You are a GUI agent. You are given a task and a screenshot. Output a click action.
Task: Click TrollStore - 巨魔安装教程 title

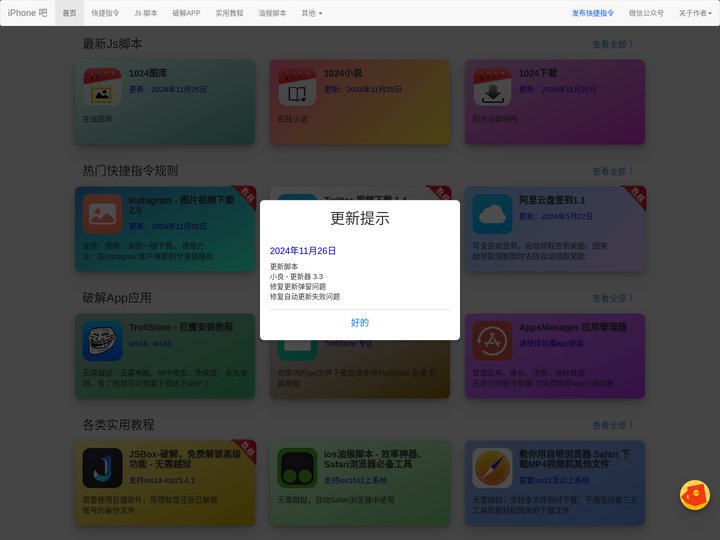click(181, 327)
